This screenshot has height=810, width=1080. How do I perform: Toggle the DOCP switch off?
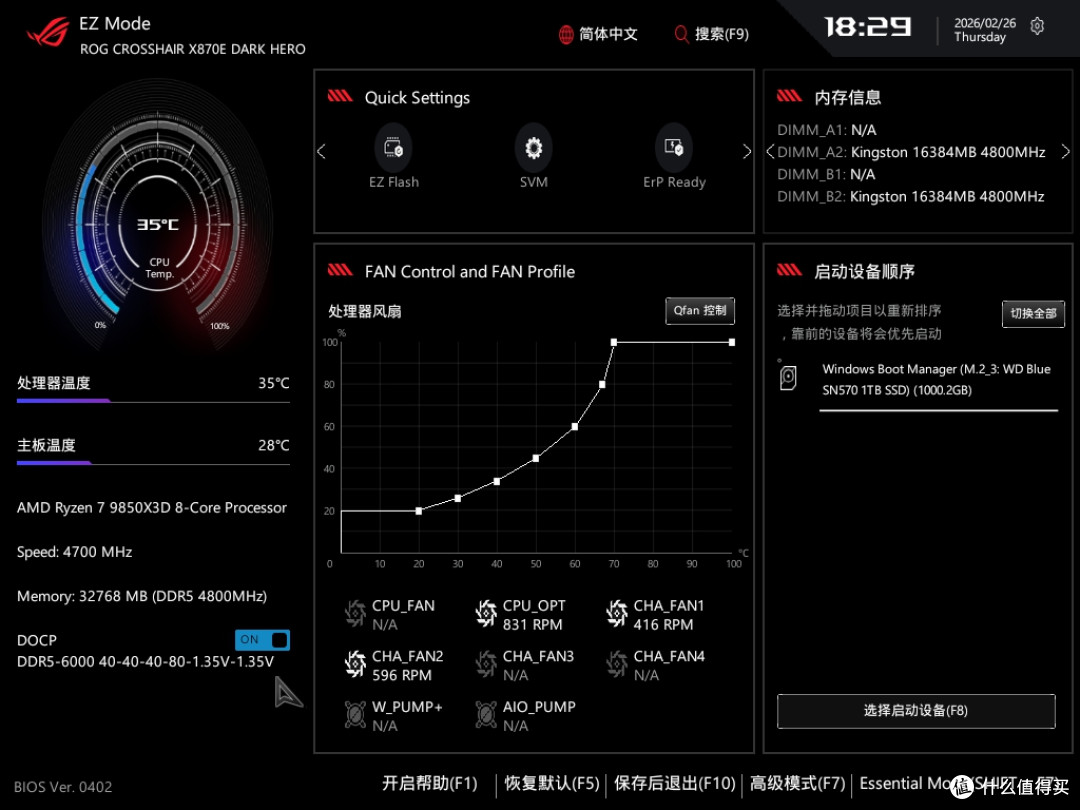262,640
